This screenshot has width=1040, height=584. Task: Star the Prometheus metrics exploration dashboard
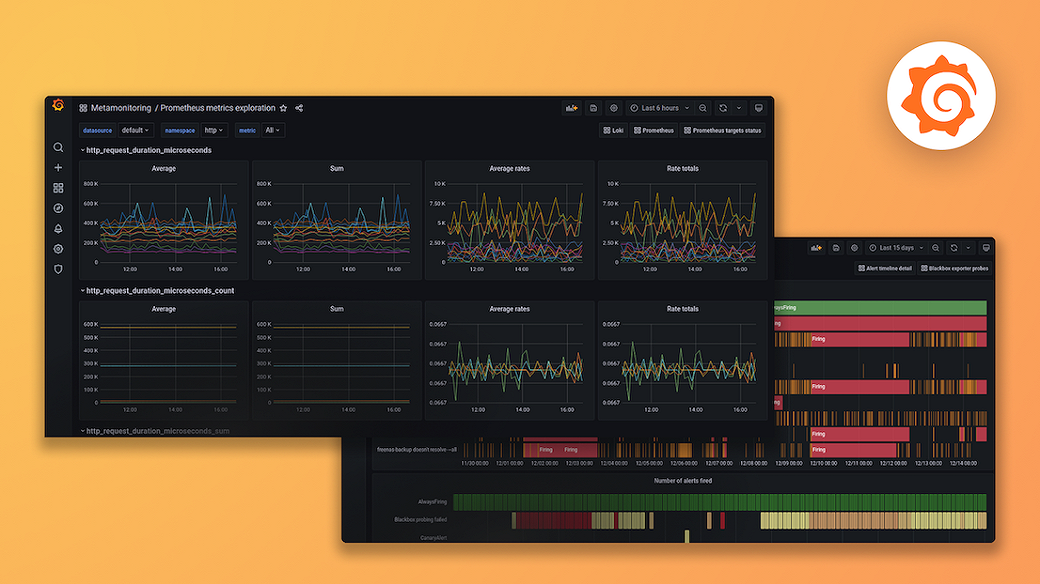(283, 107)
